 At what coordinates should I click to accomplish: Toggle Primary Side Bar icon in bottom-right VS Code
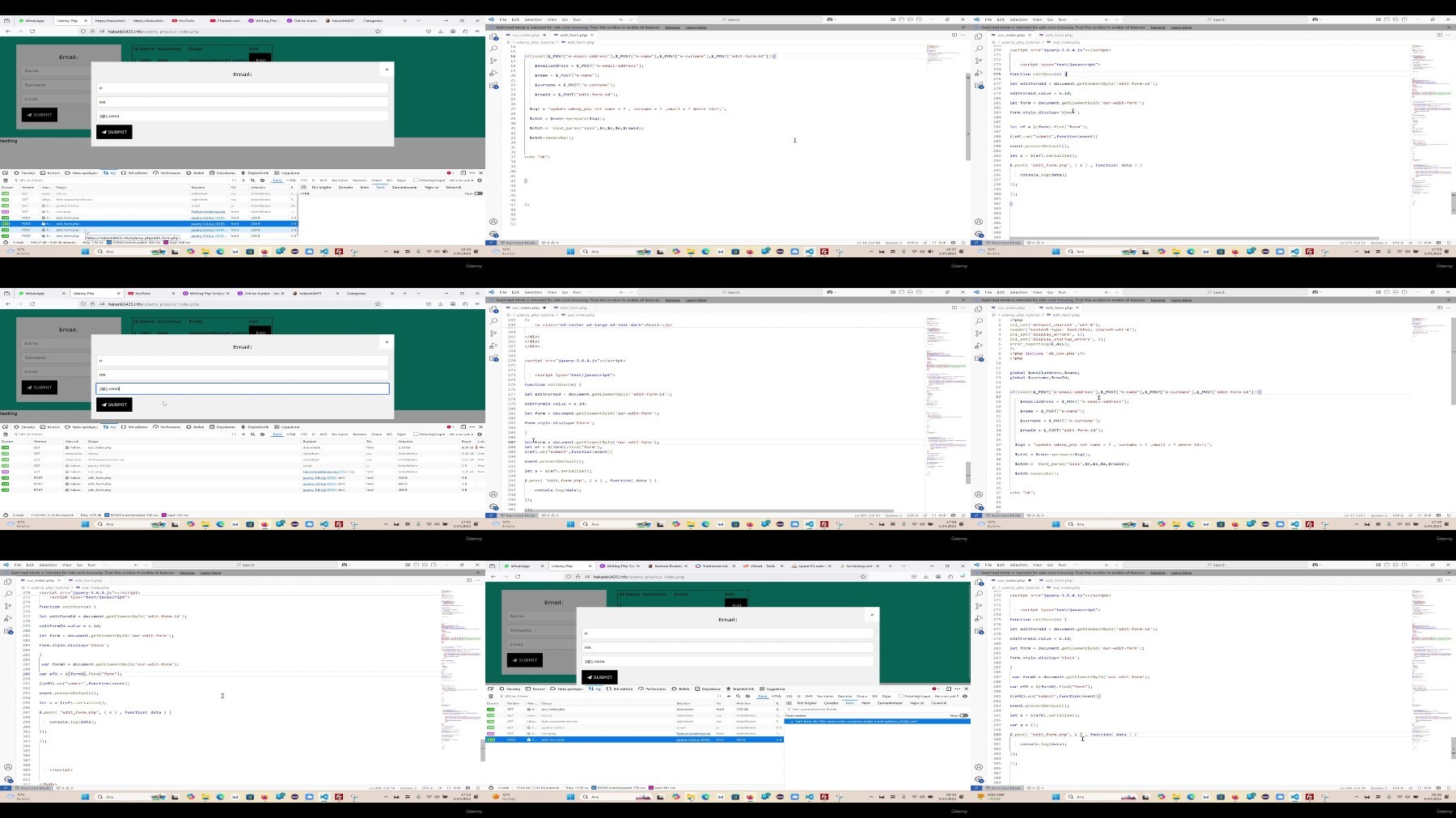[1386, 565]
